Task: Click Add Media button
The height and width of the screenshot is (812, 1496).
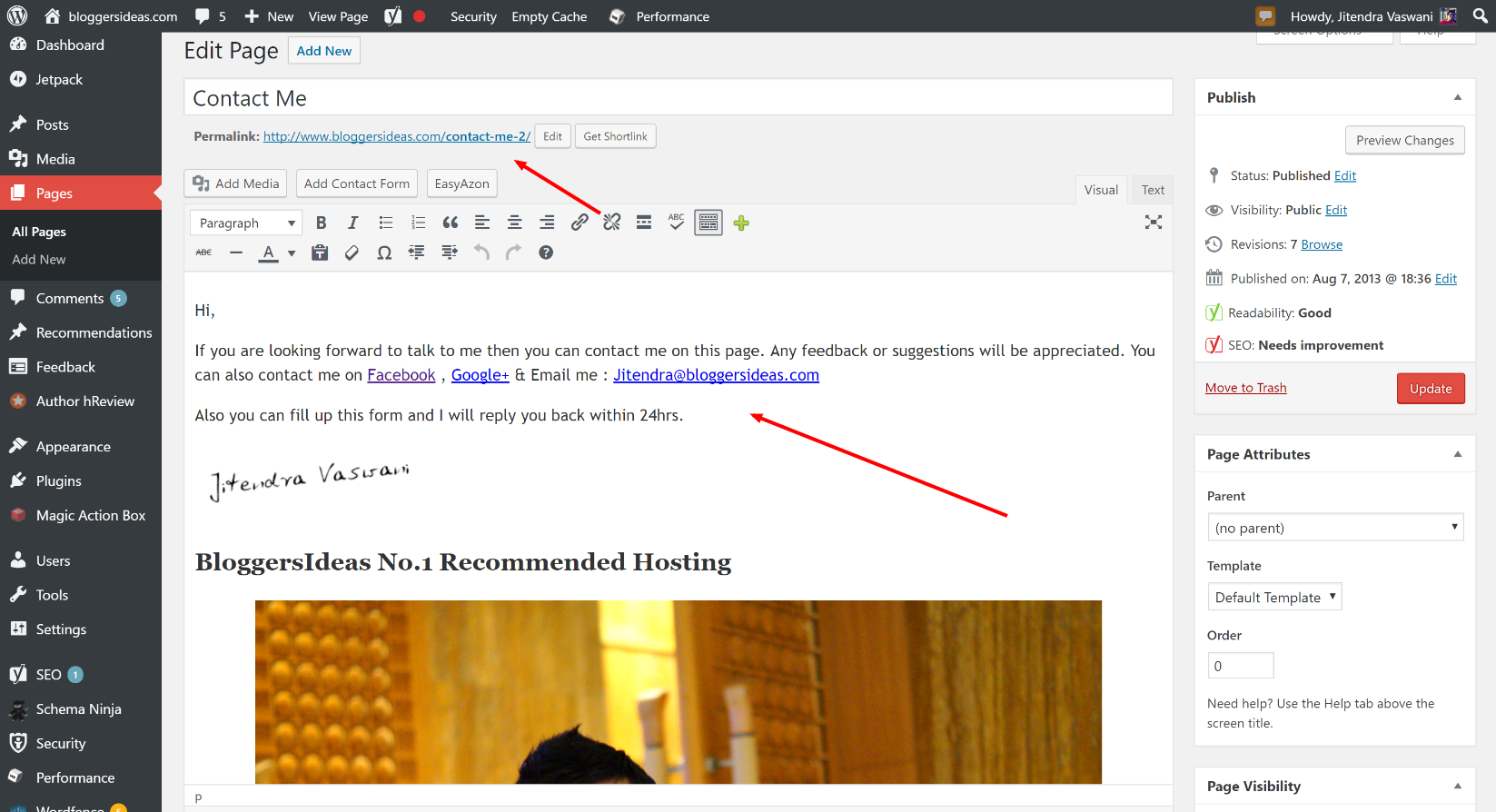Action: [236, 183]
